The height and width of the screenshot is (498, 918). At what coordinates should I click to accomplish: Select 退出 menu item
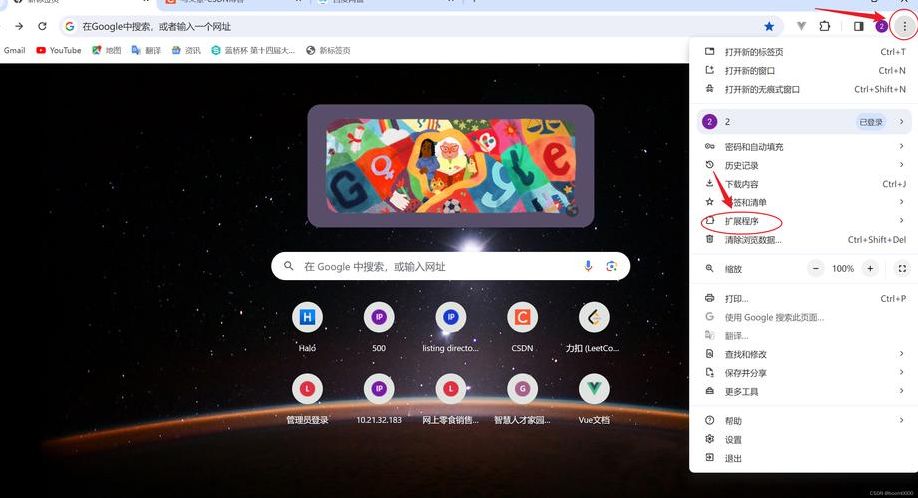[805, 458]
